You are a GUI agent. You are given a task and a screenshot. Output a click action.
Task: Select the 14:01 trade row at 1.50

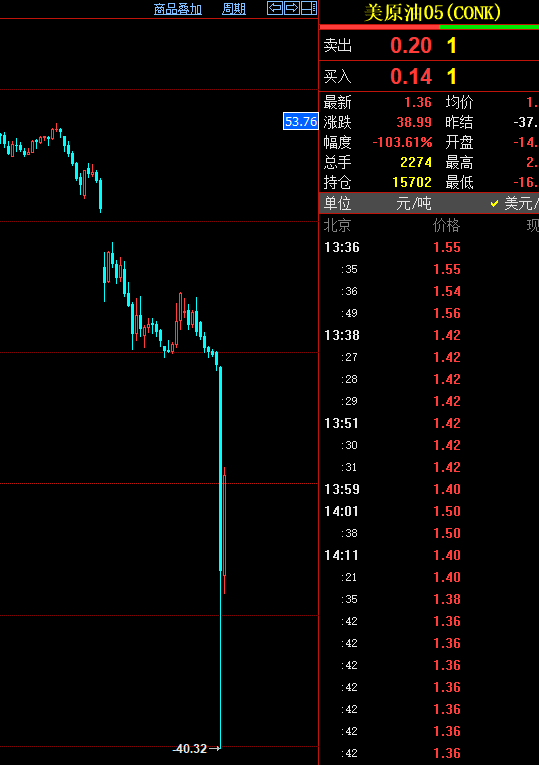pos(429,511)
